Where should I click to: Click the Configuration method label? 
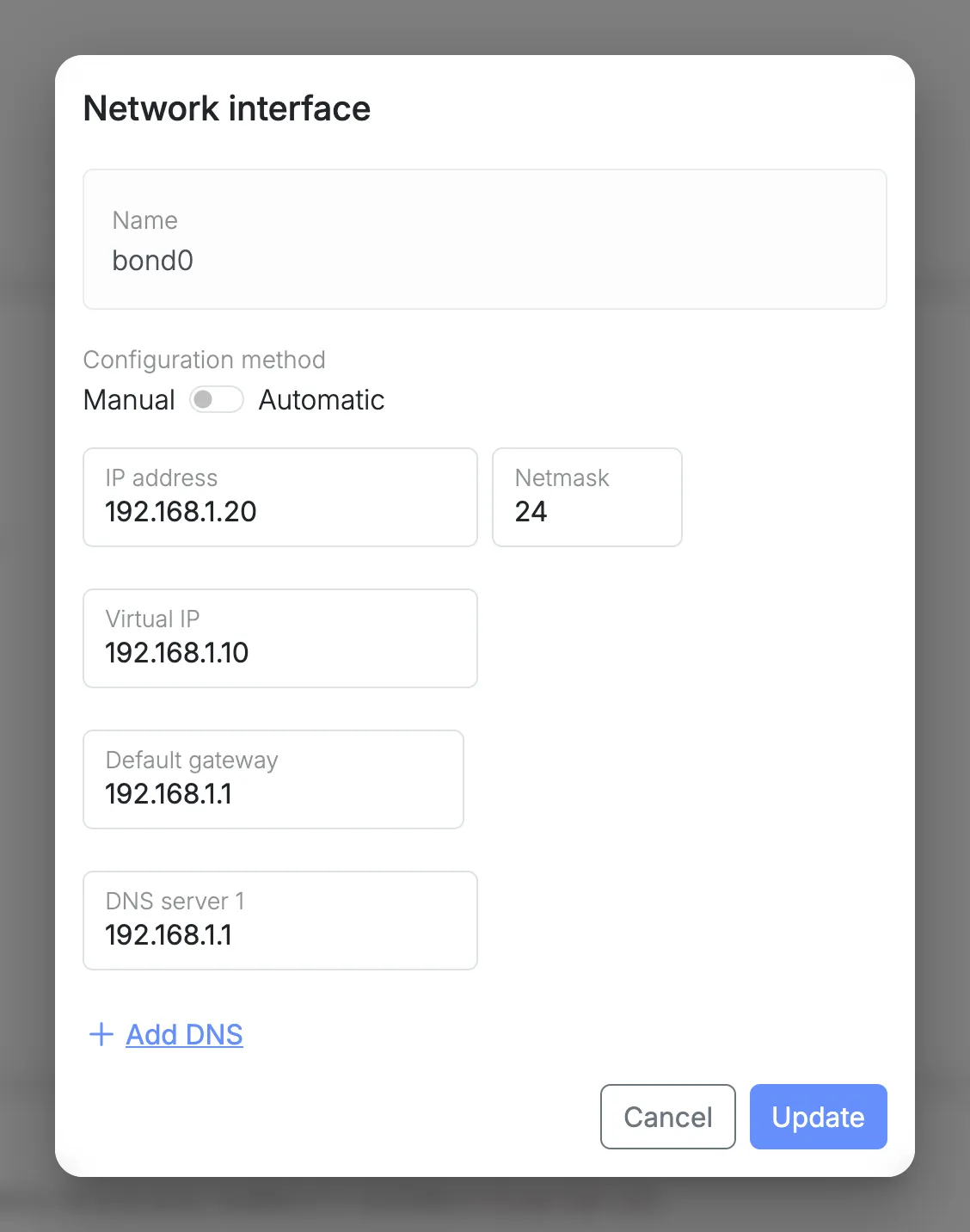[205, 360]
